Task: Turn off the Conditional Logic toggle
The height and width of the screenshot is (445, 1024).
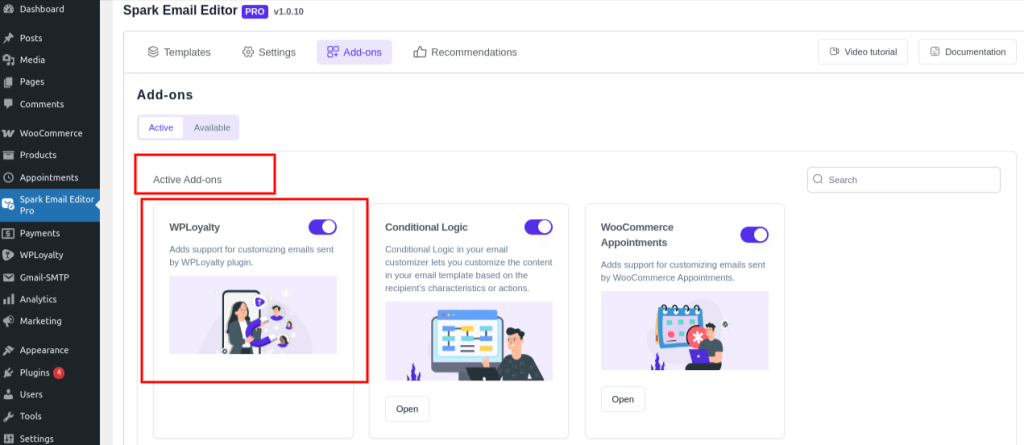Action: tap(538, 227)
